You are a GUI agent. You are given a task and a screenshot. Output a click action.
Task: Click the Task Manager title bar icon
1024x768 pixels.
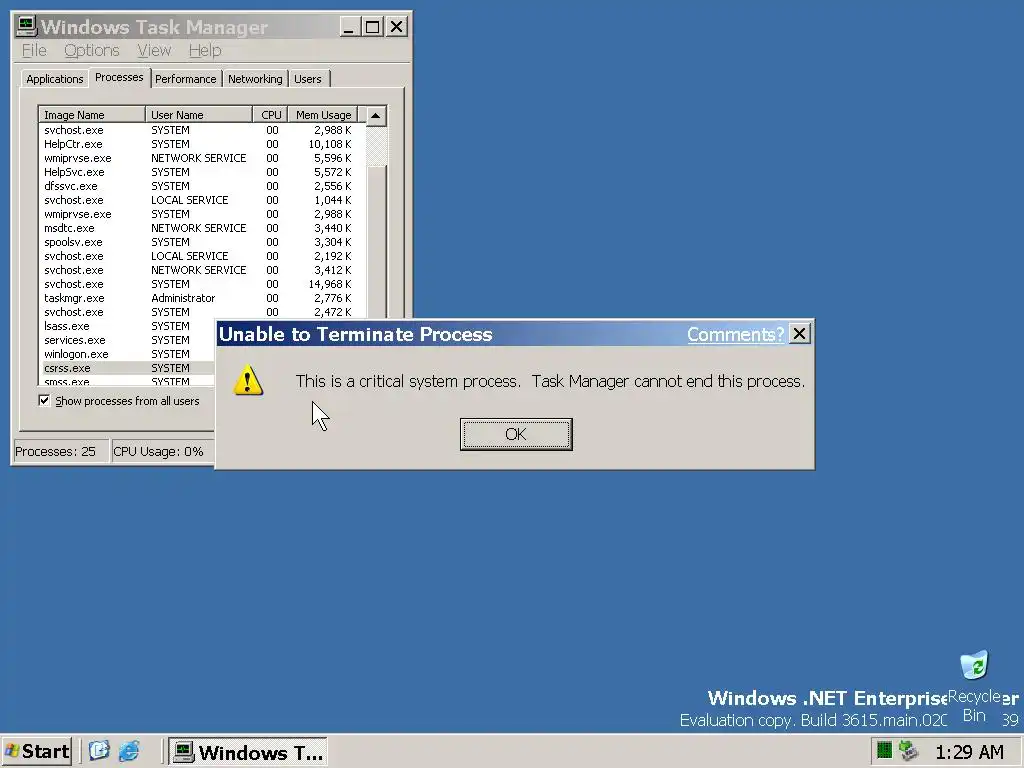pos(26,26)
